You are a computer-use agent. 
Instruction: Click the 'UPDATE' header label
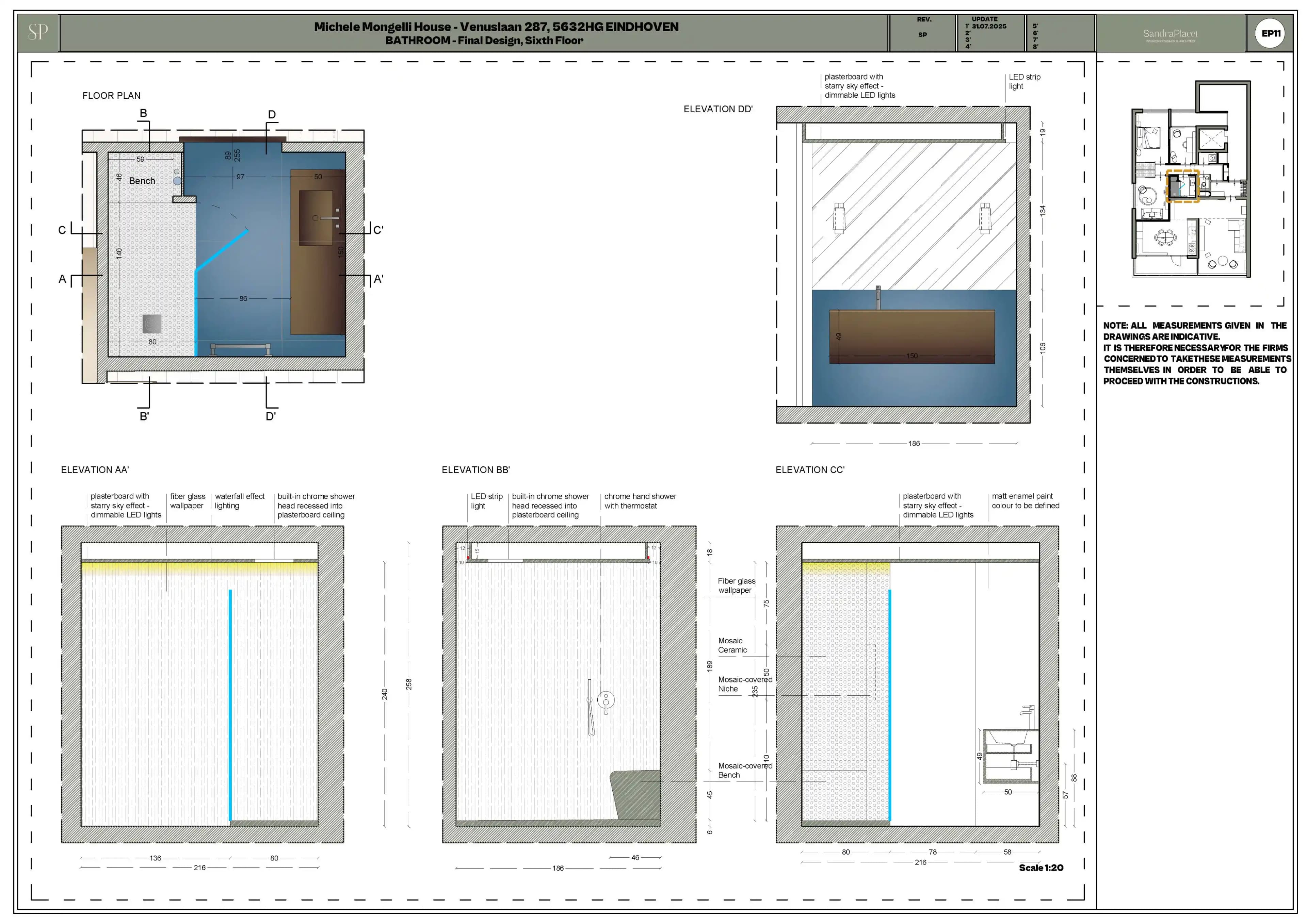984,19
